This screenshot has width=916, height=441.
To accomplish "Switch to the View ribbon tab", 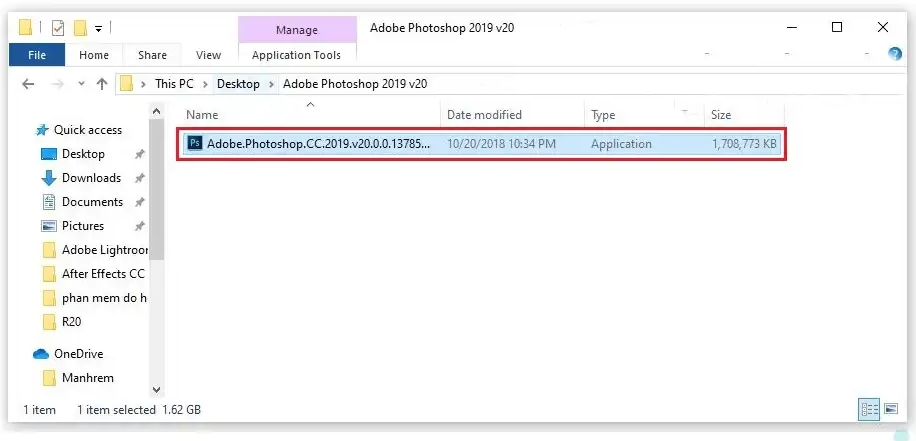I will point(208,55).
